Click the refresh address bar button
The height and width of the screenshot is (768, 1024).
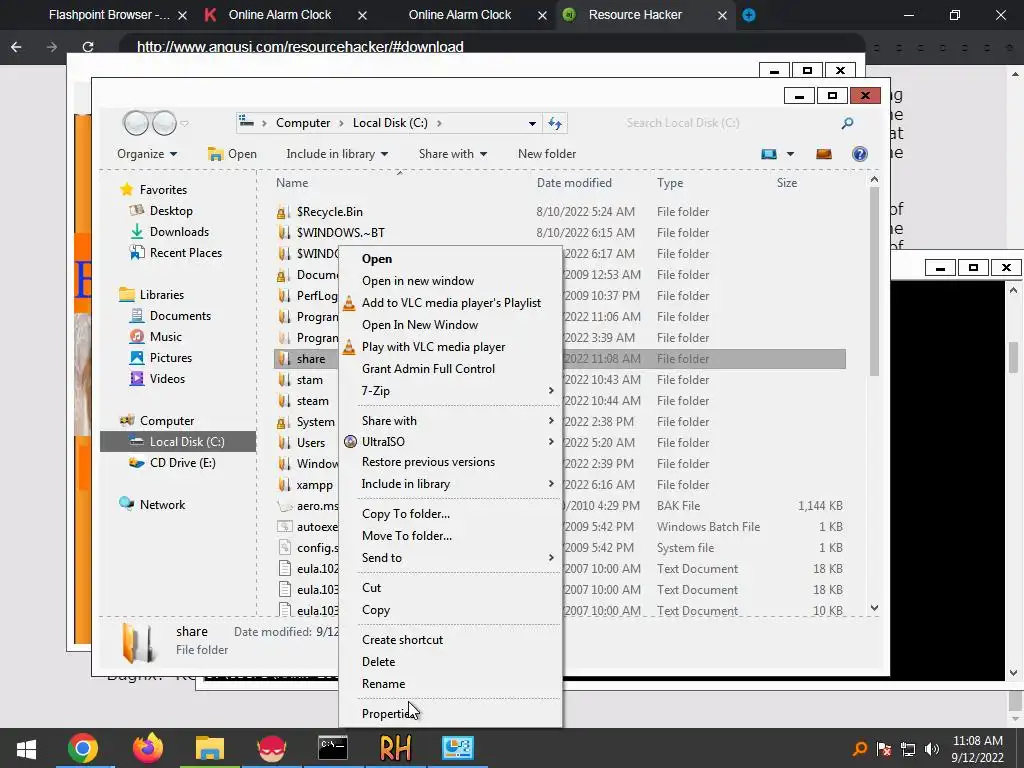(555, 123)
